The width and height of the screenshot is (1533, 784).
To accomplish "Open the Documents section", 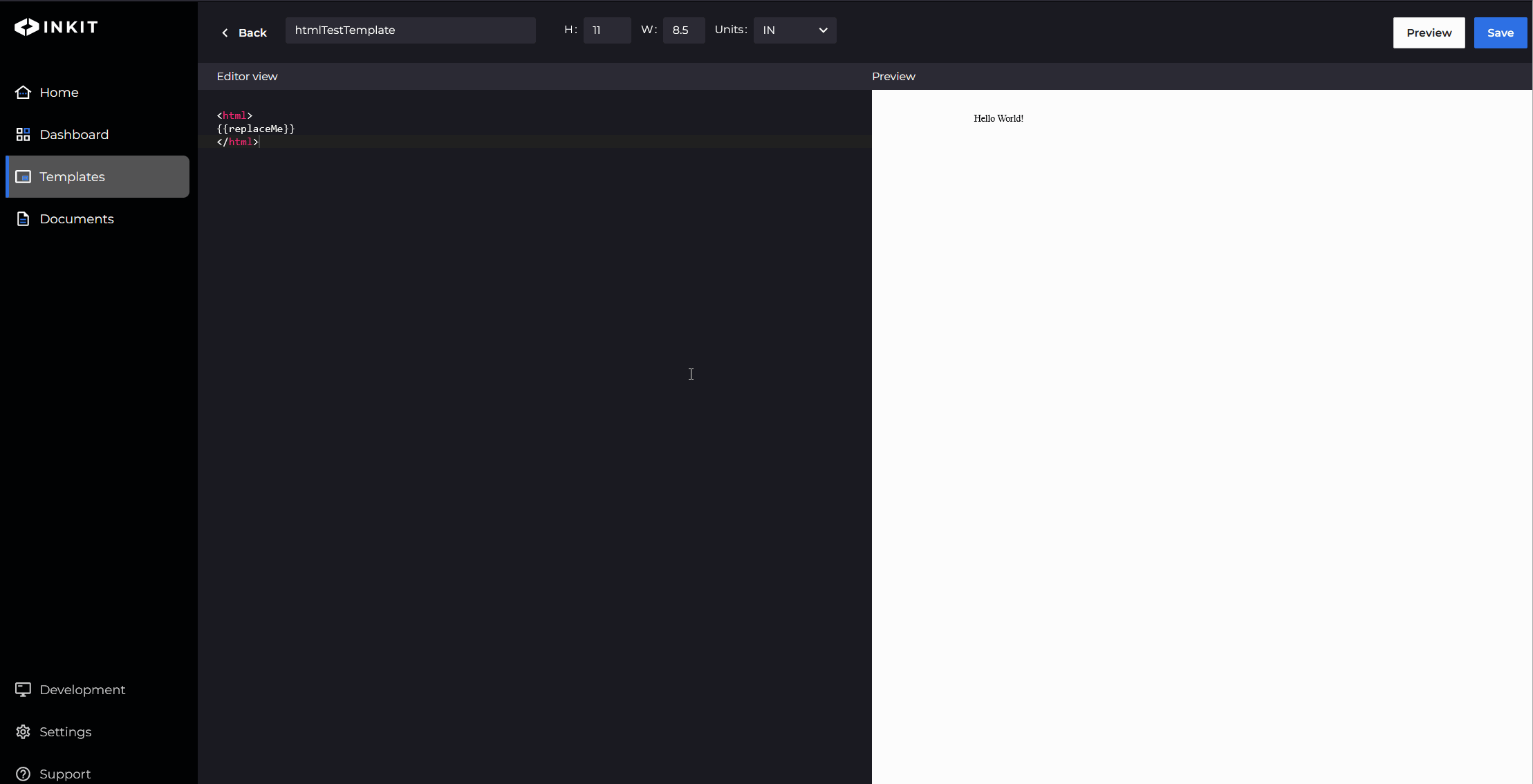I will pos(76,218).
